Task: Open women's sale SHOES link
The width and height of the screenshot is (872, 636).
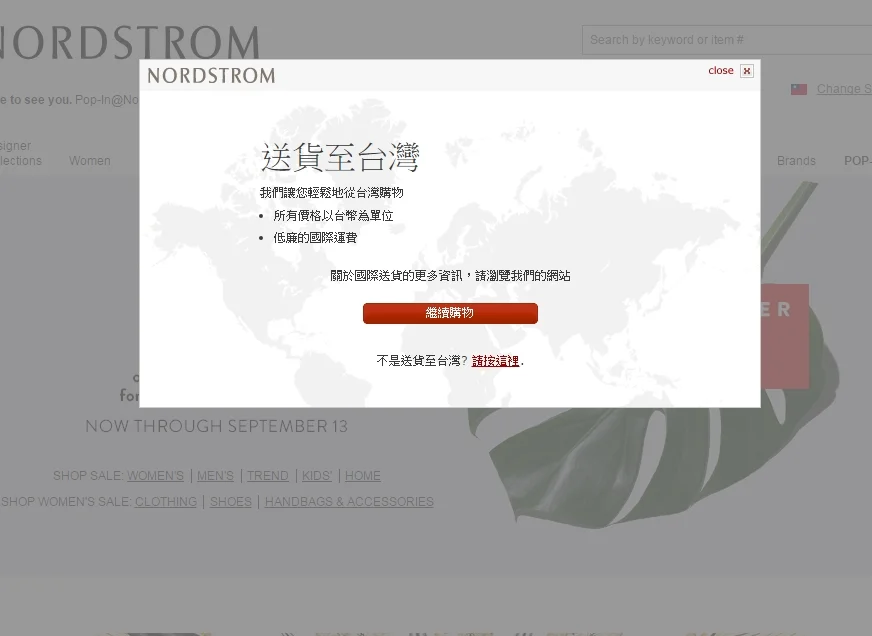Action: (x=231, y=501)
